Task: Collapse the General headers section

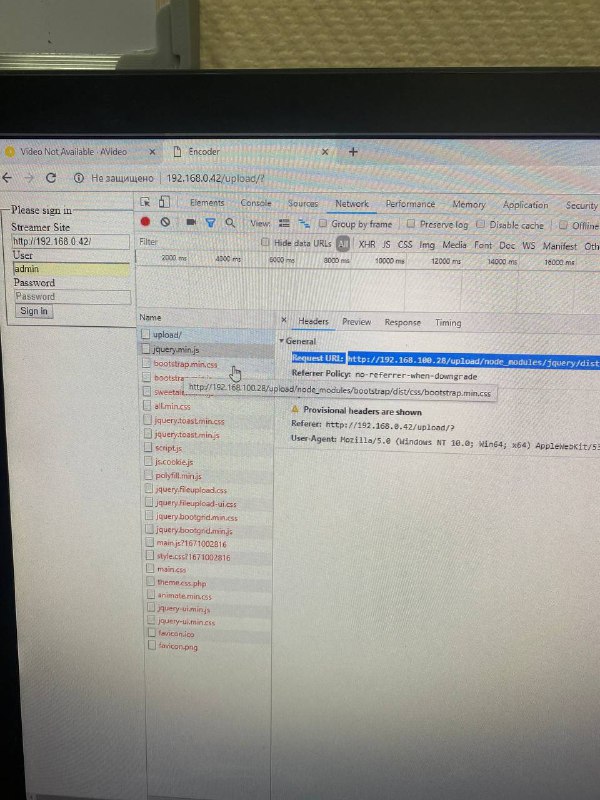Action: (x=282, y=341)
